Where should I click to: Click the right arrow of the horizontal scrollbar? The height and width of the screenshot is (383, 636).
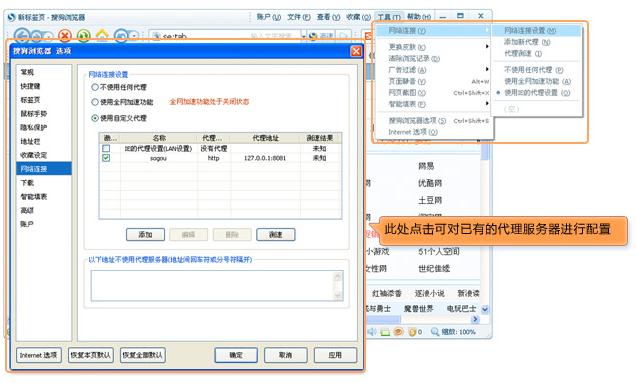[475, 320]
